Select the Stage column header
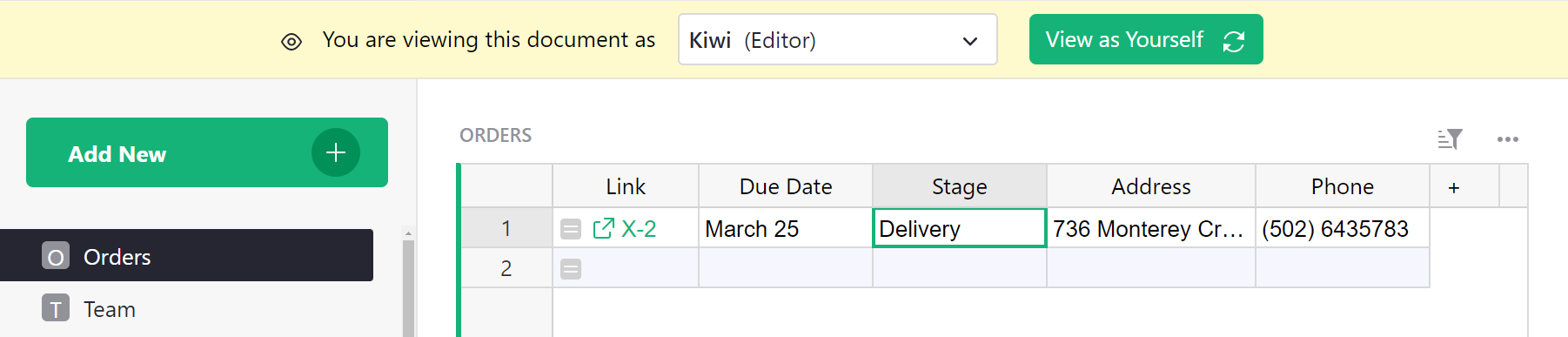The height and width of the screenshot is (337, 1568). coord(960,186)
